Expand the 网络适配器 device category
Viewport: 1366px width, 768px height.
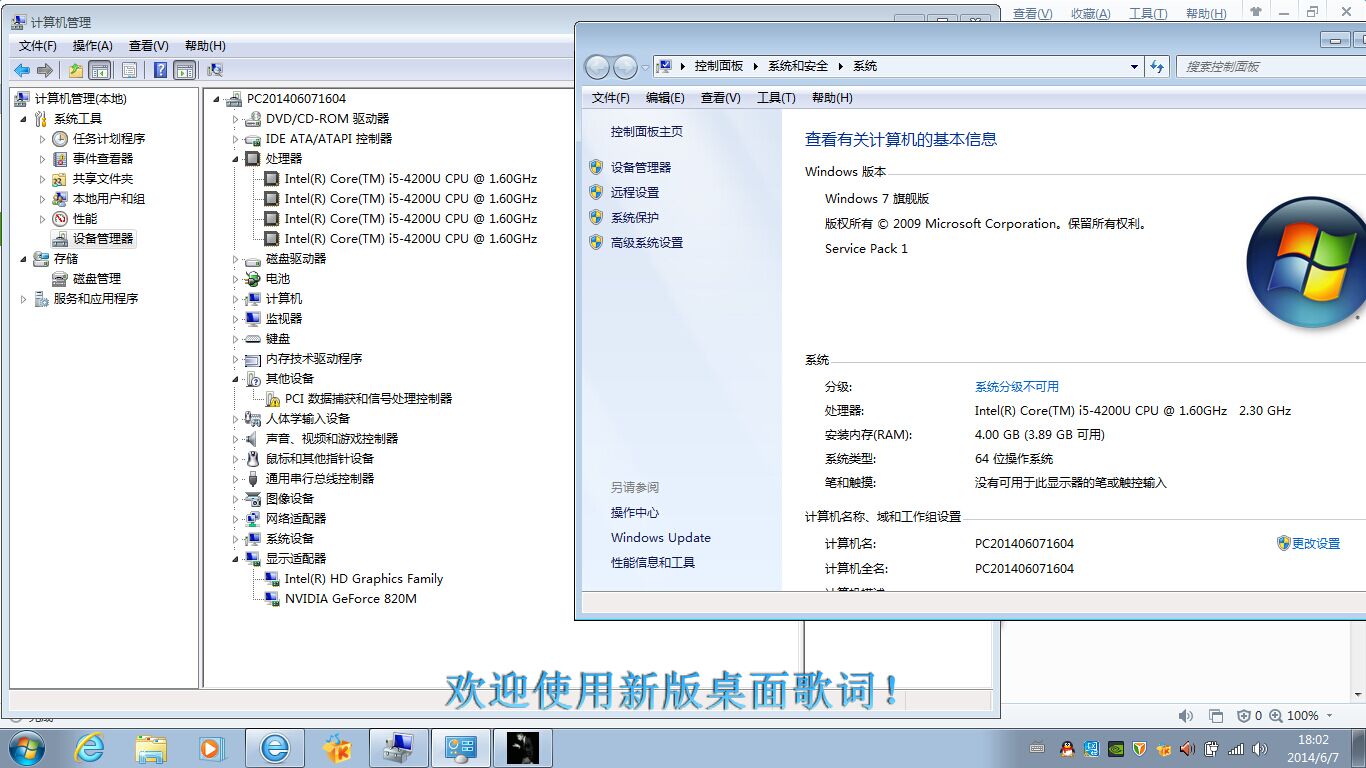(236, 519)
